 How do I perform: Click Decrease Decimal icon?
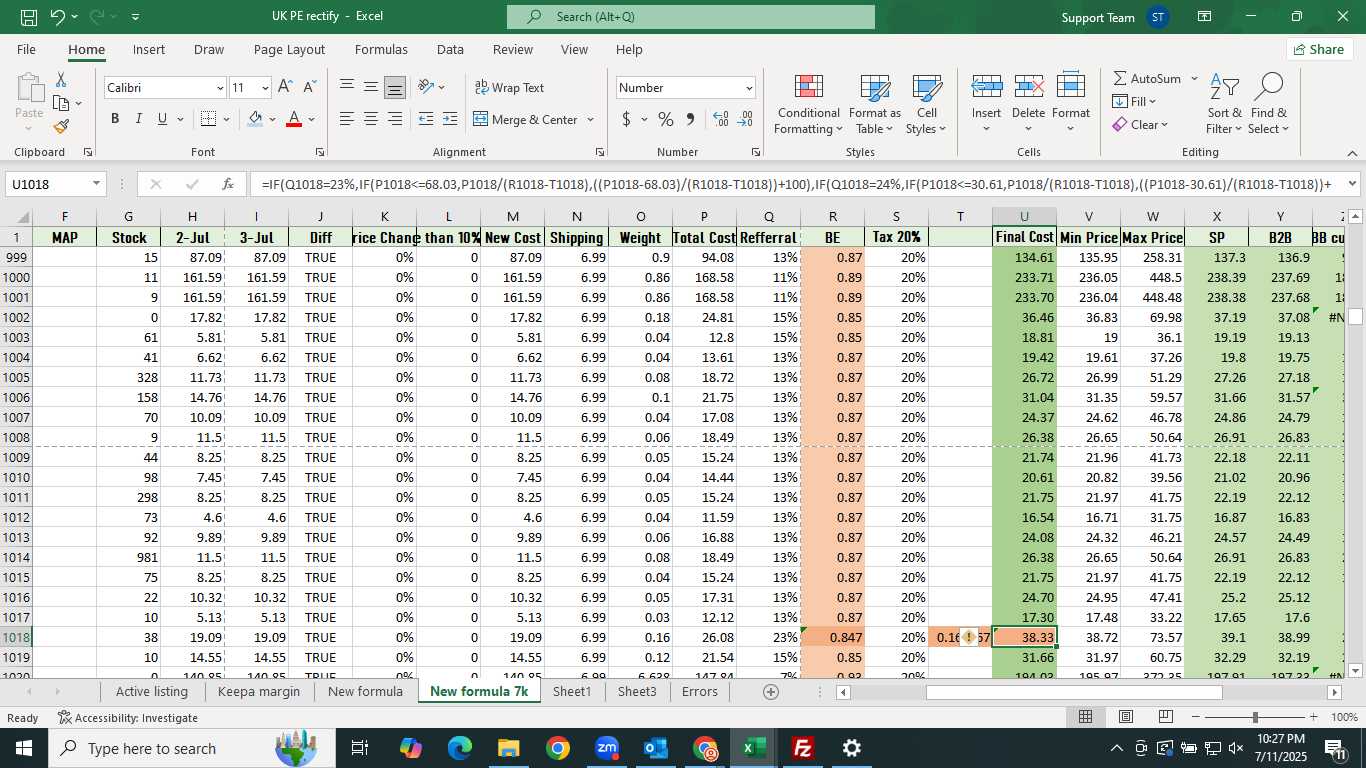(x=745, y=119)
